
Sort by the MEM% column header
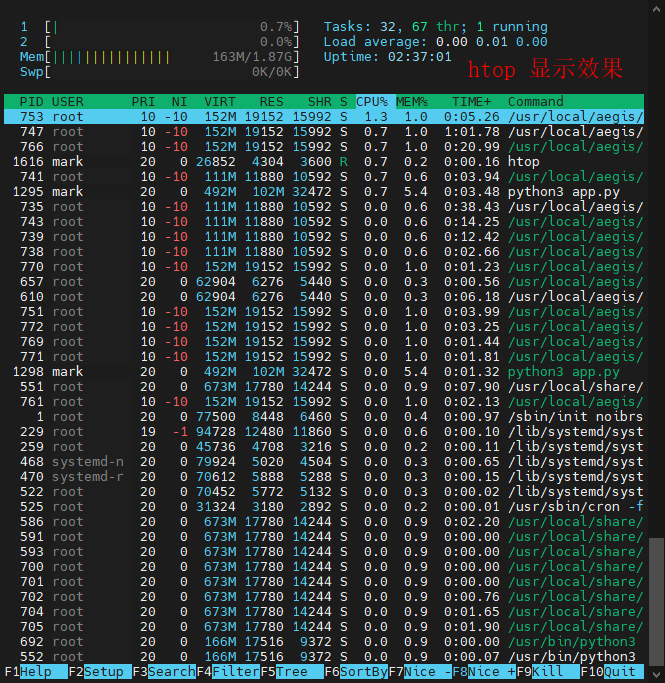coord(412,101)
